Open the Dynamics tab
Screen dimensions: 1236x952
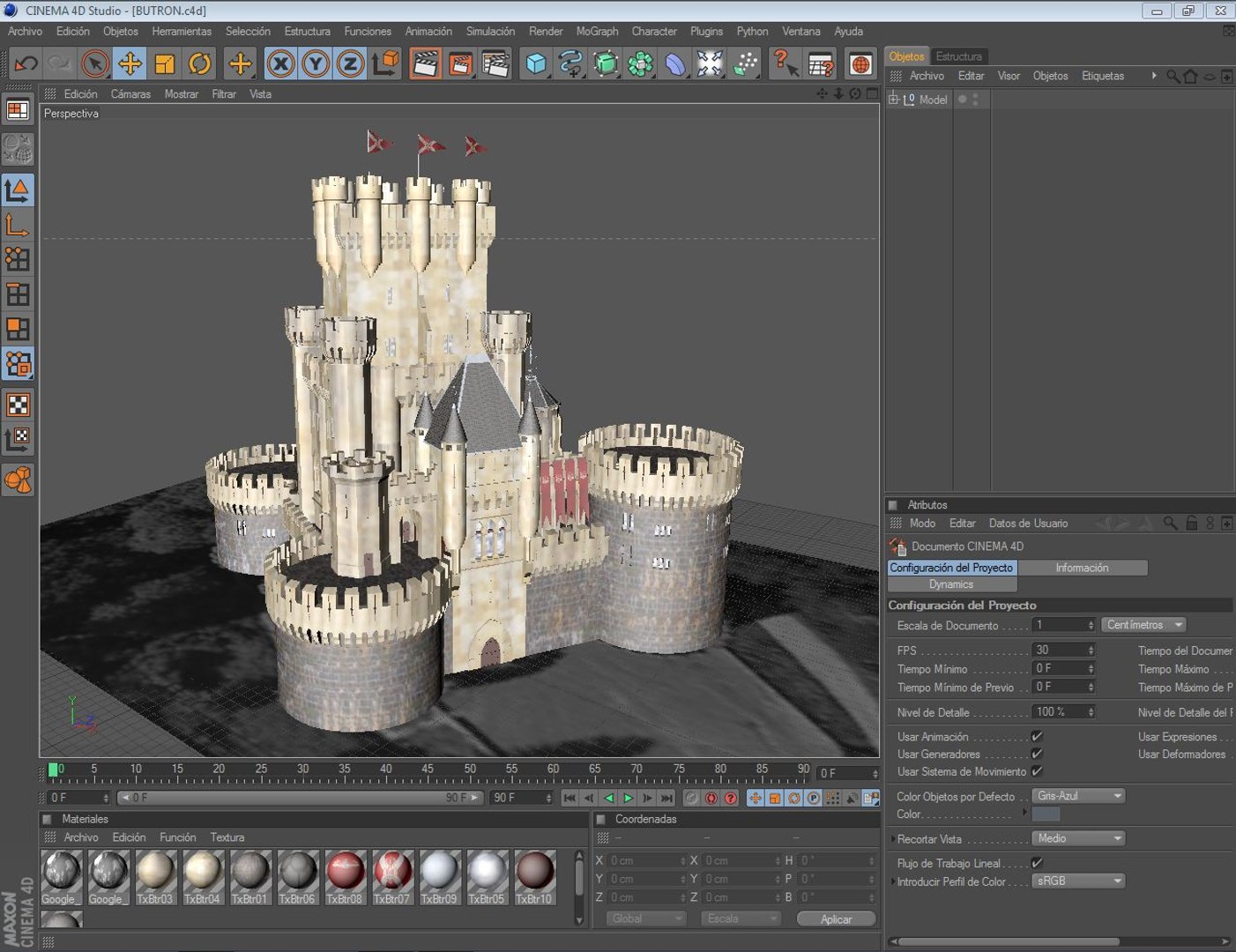pyautogui.click(x=951, y=584)
